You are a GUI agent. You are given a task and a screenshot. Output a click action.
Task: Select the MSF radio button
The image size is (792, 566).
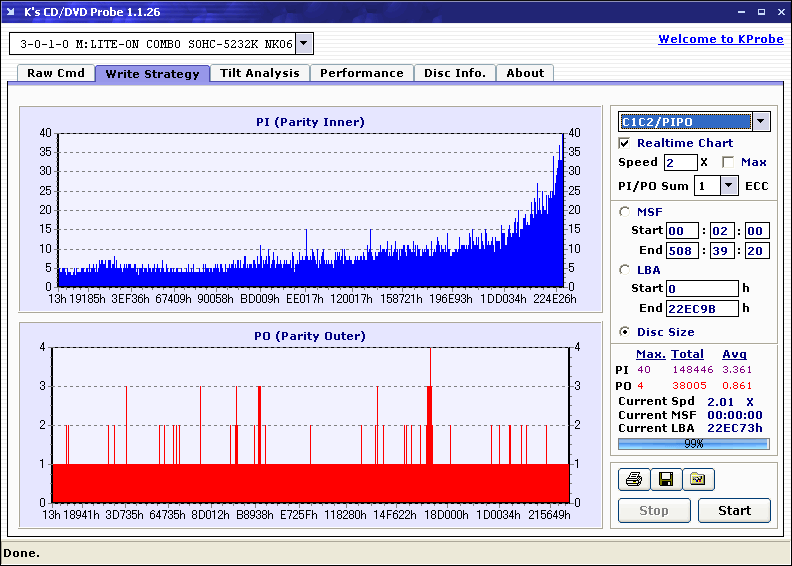625,211
